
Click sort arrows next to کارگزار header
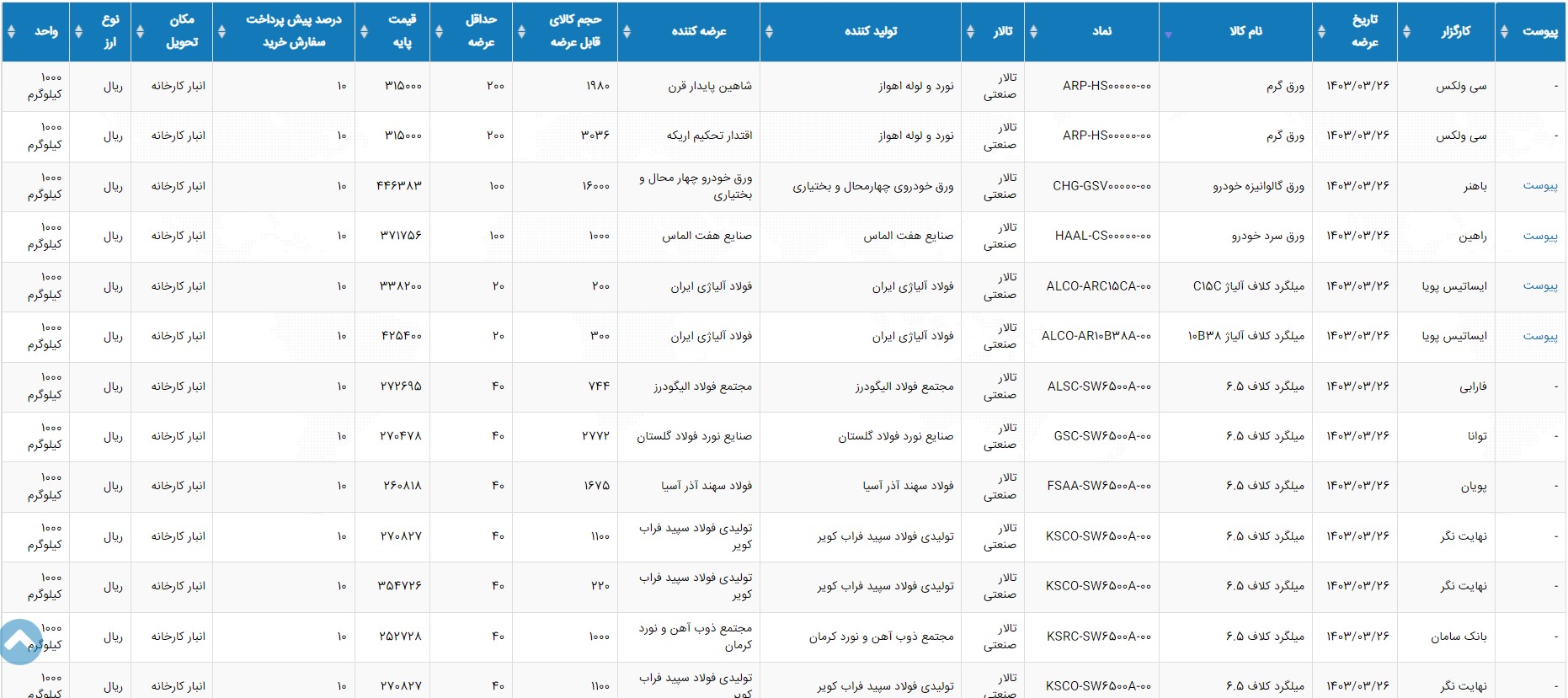click(x=1406, y=31)
